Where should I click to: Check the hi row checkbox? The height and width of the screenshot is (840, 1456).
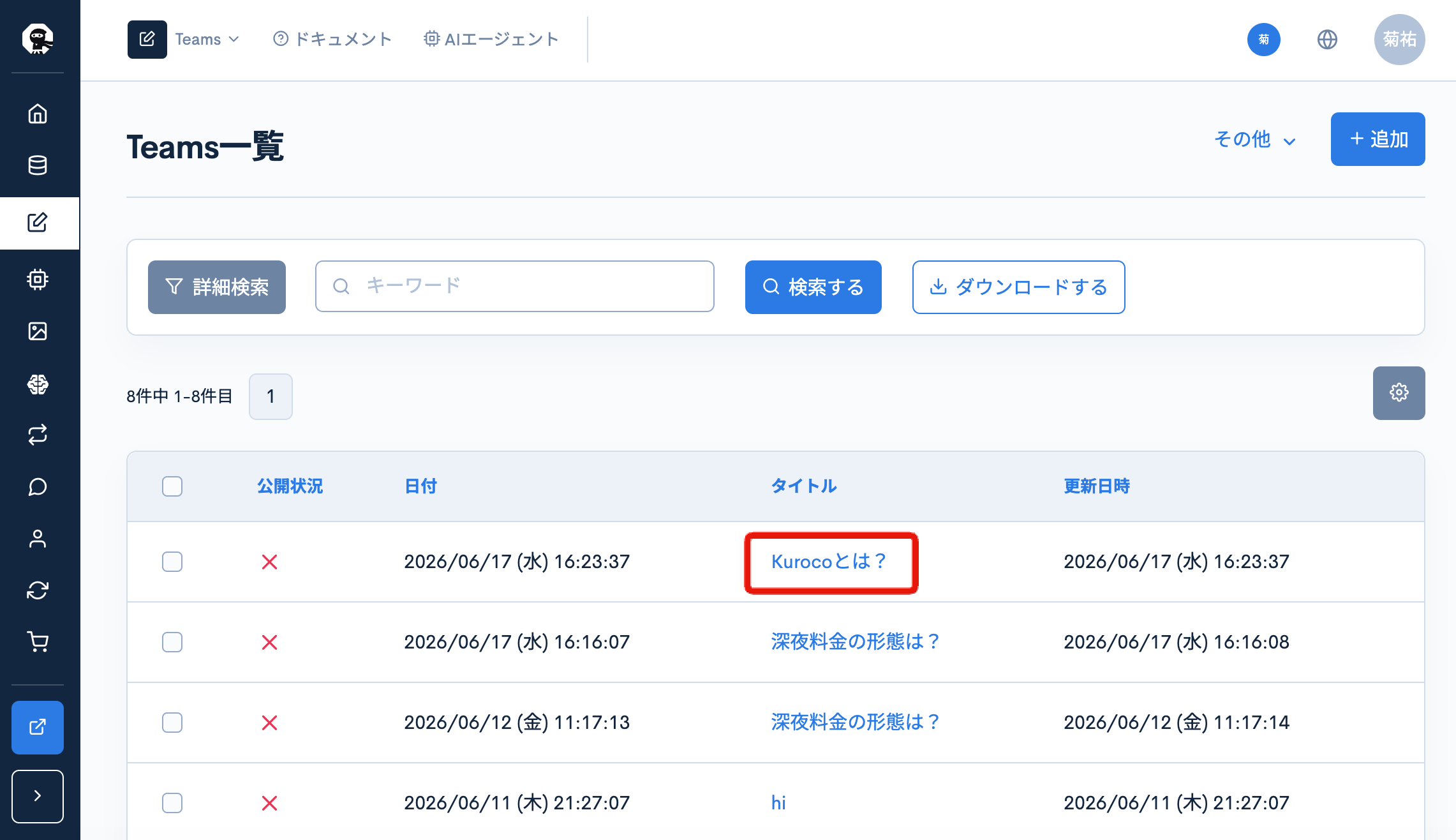pos(172,803)
